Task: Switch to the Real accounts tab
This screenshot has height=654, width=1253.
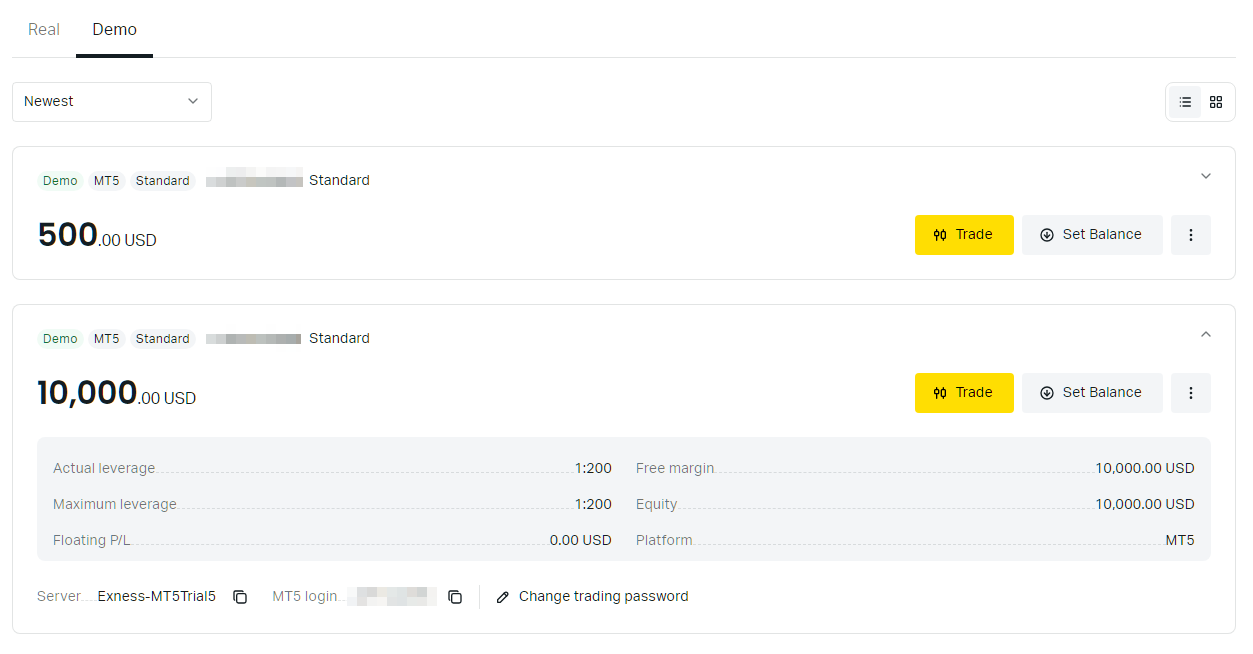Action: (44, 29)
